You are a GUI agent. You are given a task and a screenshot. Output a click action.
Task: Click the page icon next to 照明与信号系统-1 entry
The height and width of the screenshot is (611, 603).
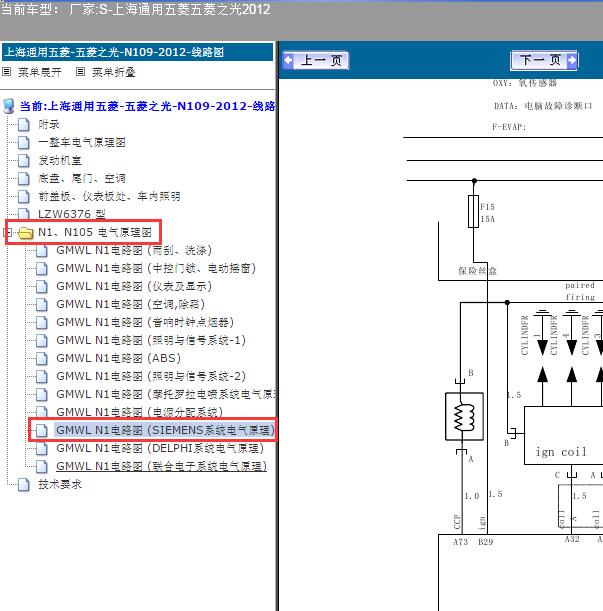tap(42, 341)
